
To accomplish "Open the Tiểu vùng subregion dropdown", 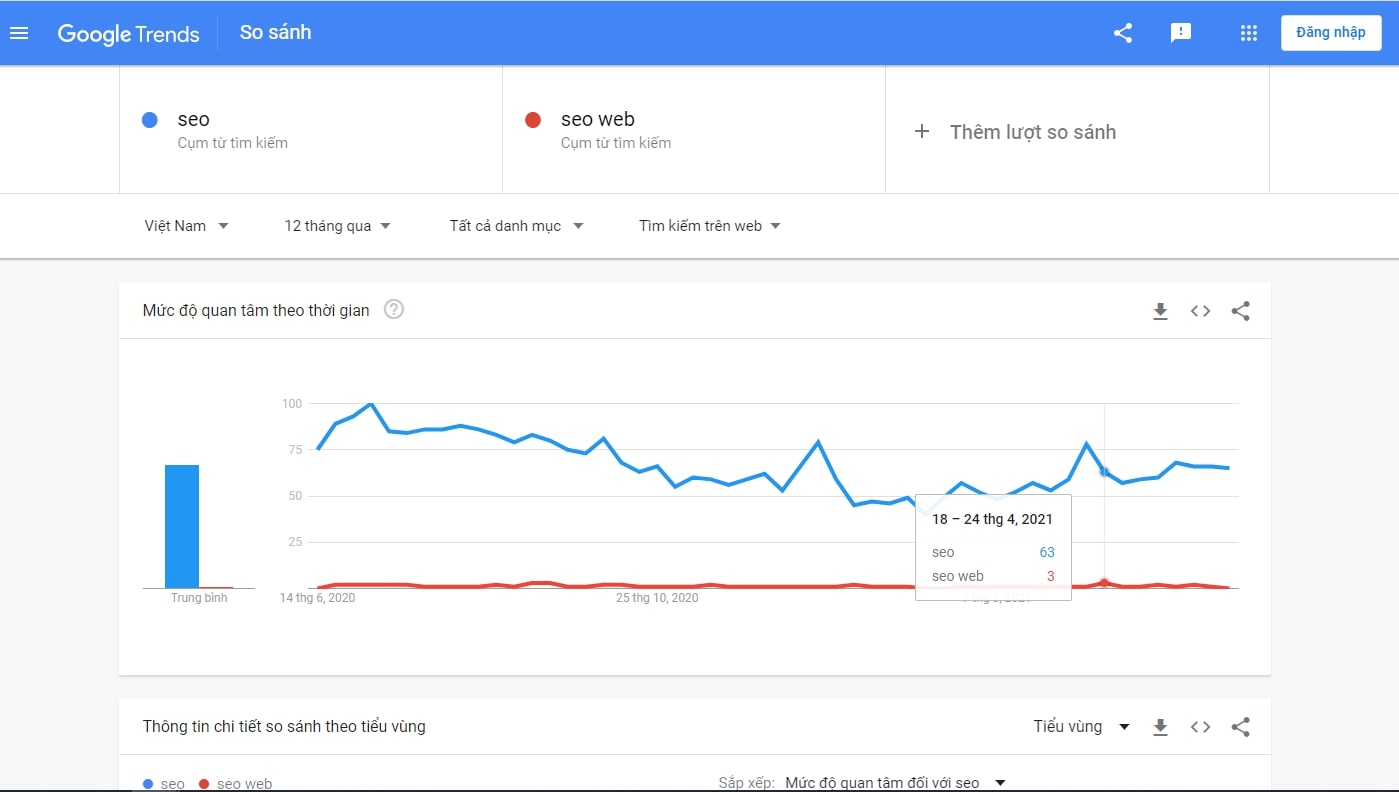I will pyautogui.click(x=1081, y=727).
